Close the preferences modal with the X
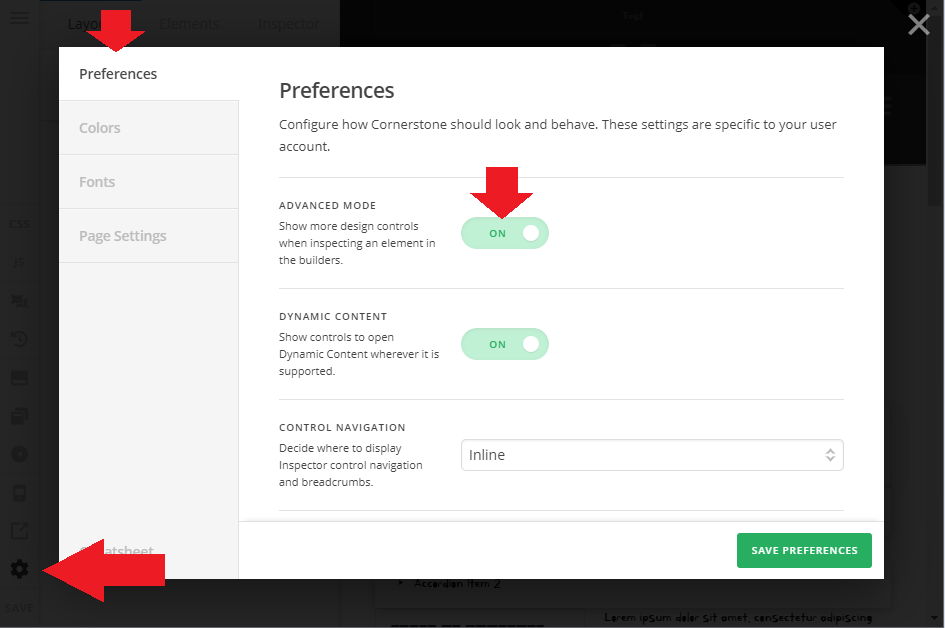Image resolution: width=945 pixels, height=628 pixels. [x=918, y=25]
